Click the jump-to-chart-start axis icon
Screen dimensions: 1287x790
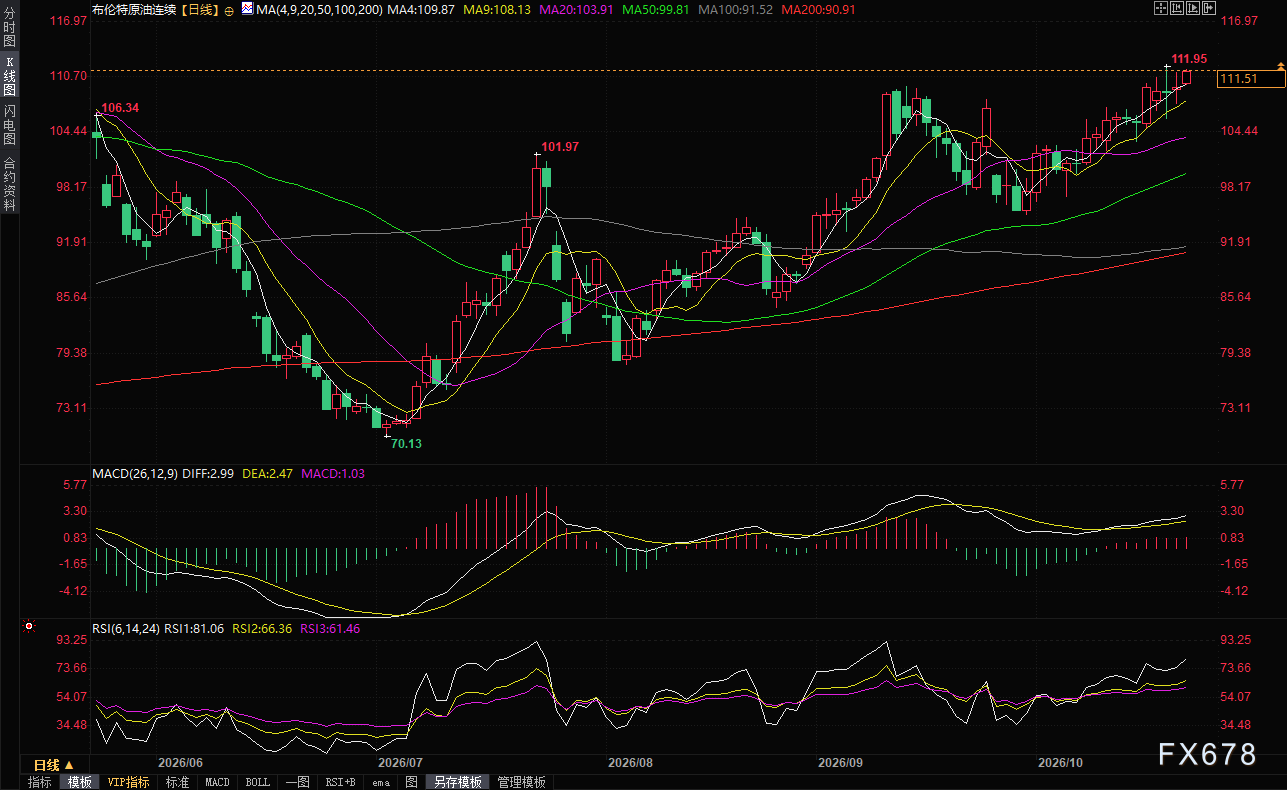click(x=1177, y=8)
